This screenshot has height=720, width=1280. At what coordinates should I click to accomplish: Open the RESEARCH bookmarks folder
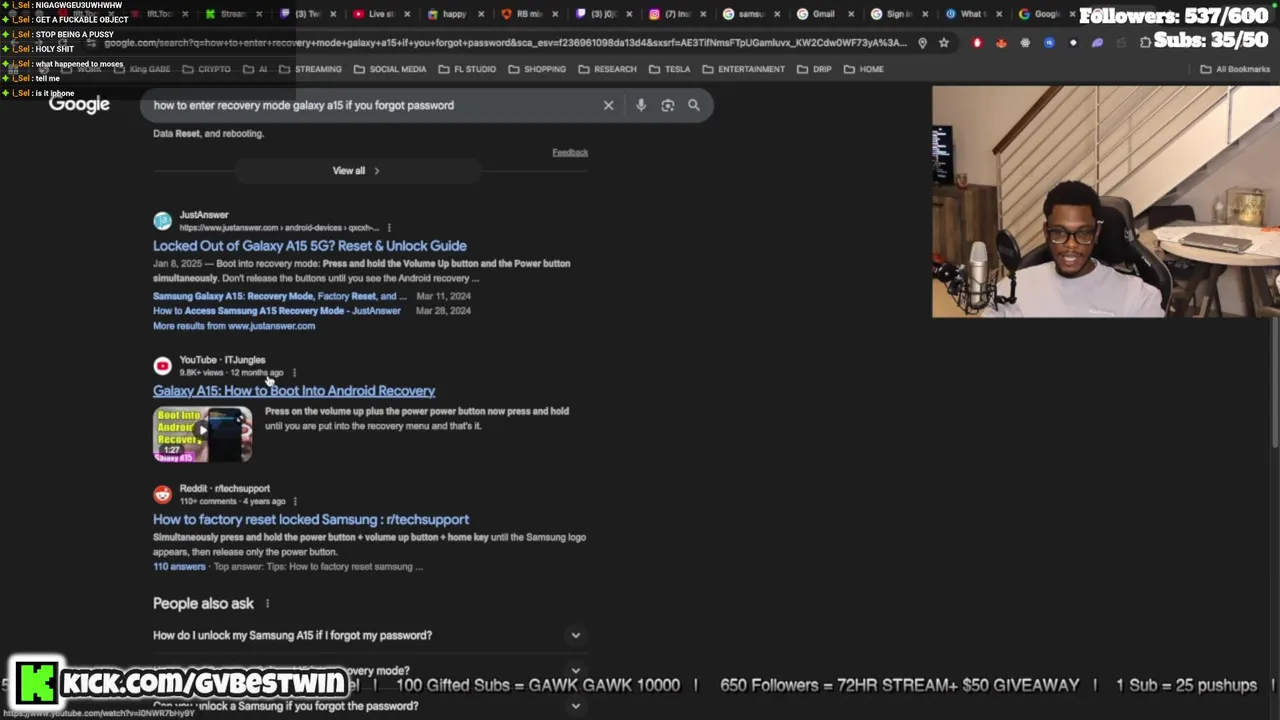[x=607, y=69]
